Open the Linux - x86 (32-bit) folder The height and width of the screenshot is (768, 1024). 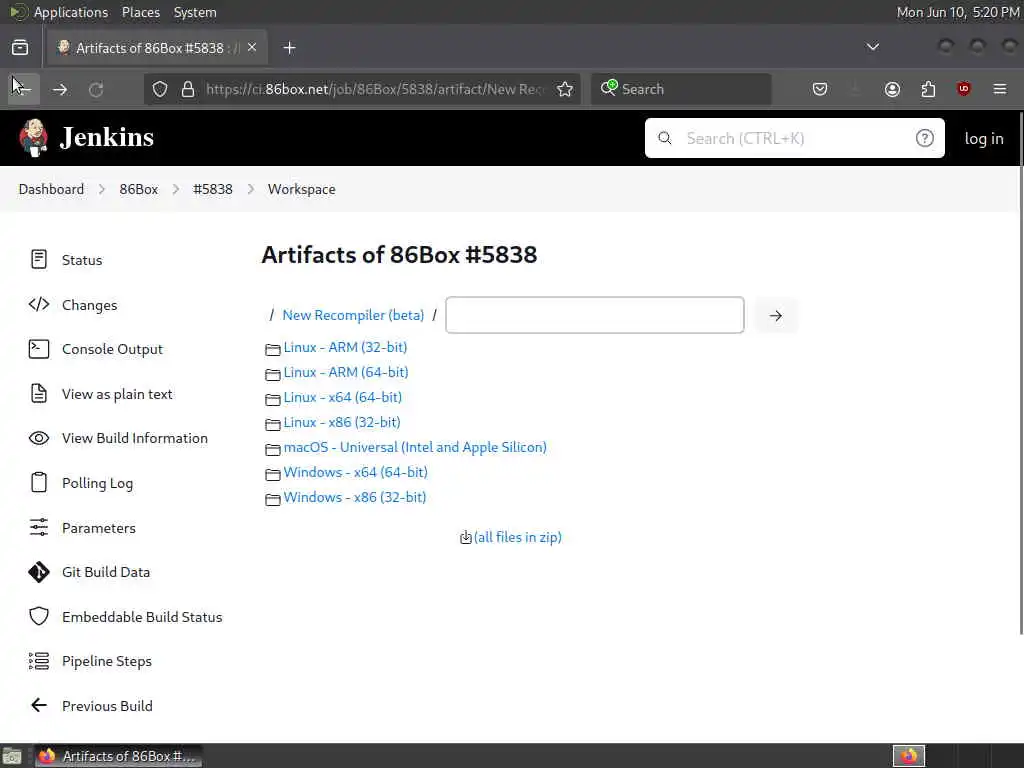coord(342,422)
